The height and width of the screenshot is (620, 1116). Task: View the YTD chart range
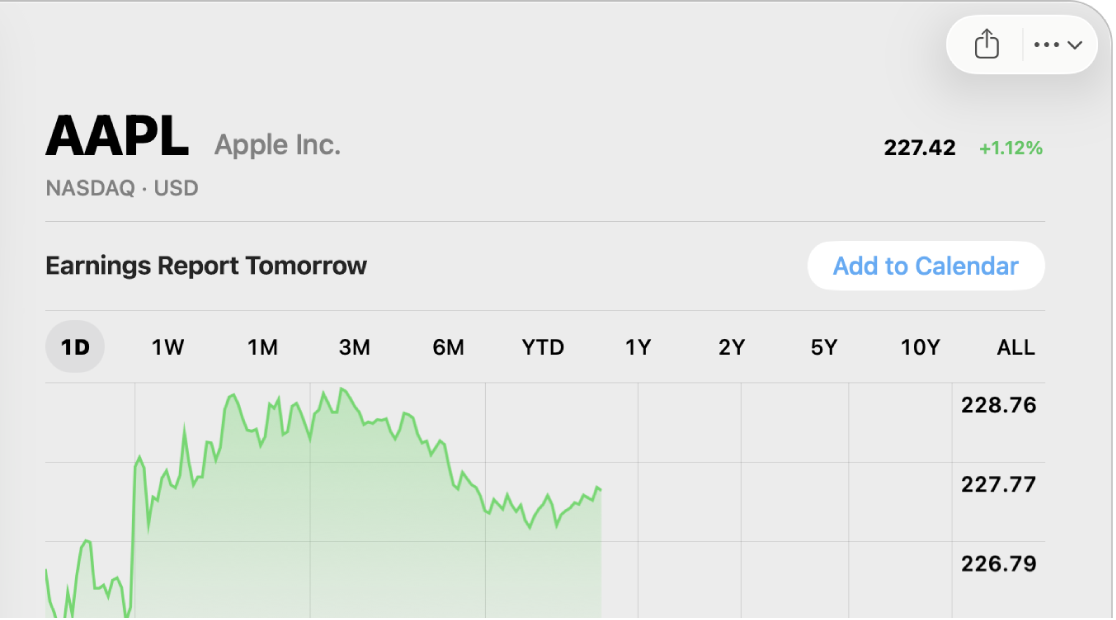(543, 347)
